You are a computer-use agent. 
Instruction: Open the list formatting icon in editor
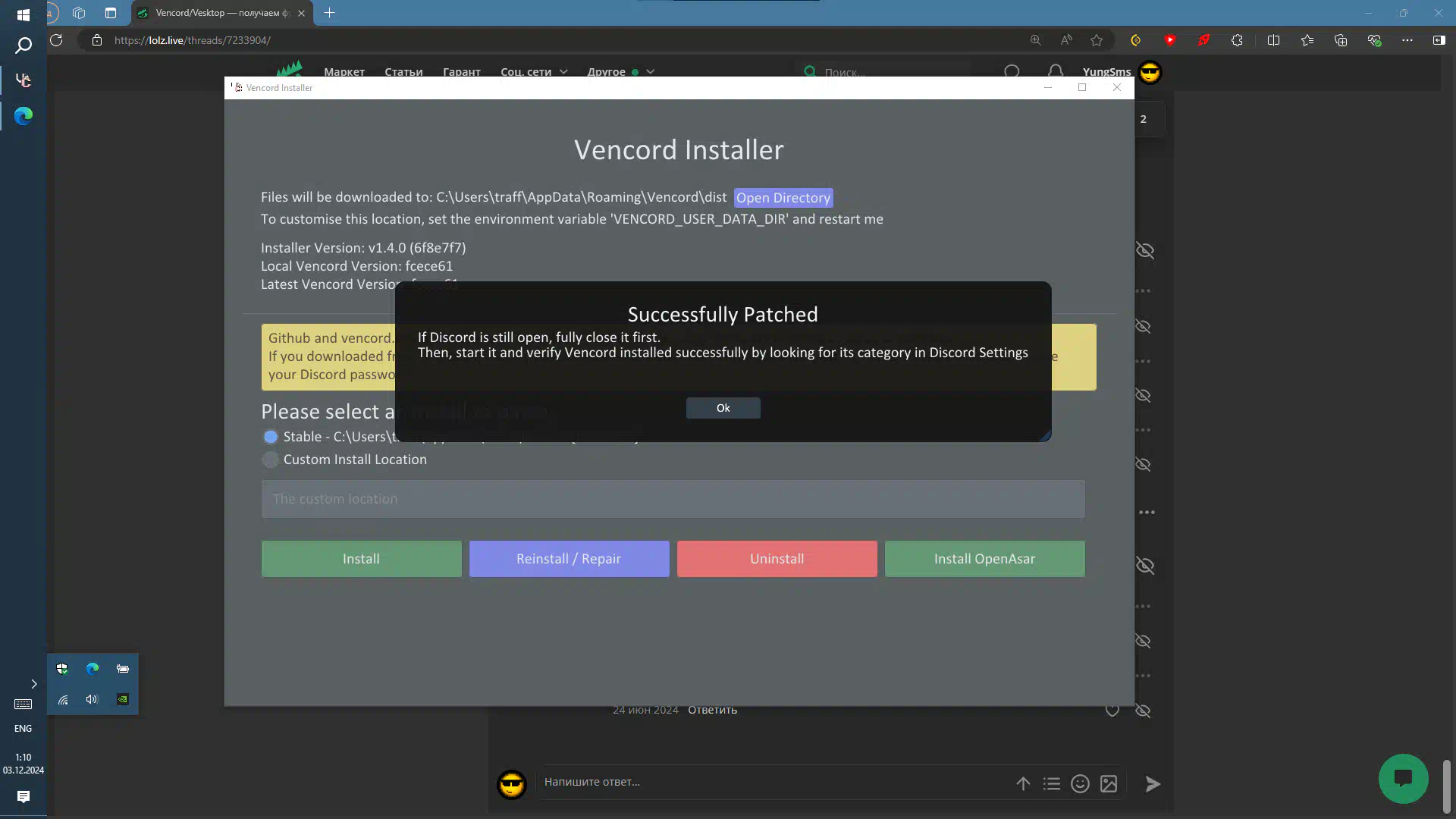pos(1051,784)
